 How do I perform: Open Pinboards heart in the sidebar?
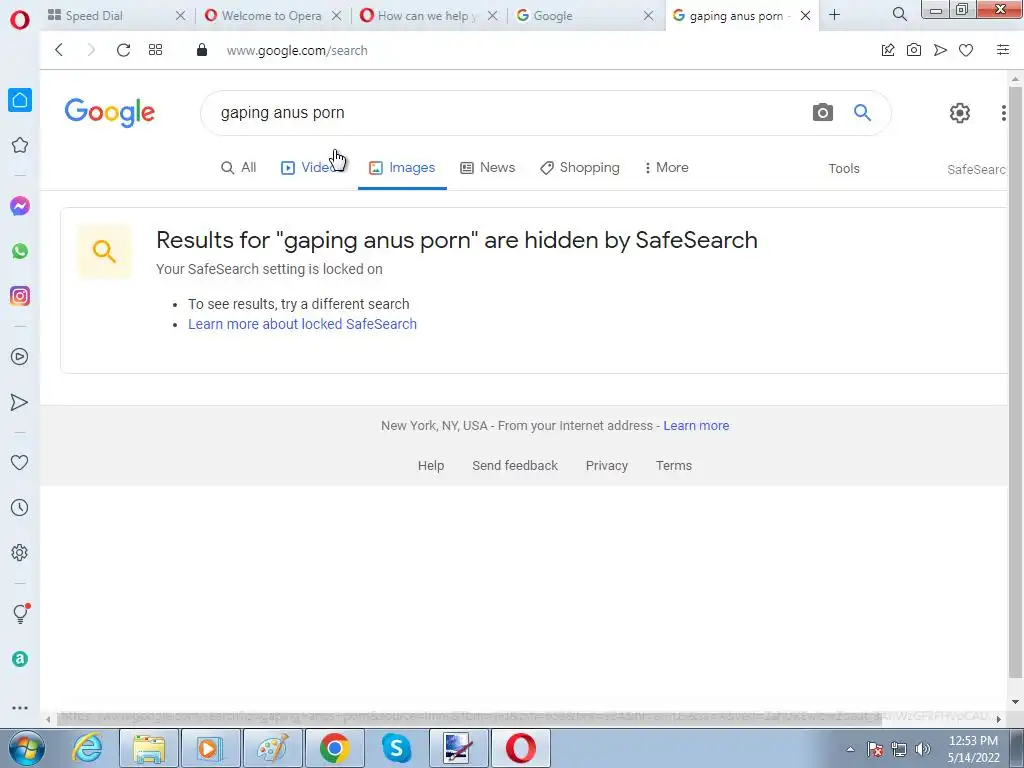pos(20,462)
